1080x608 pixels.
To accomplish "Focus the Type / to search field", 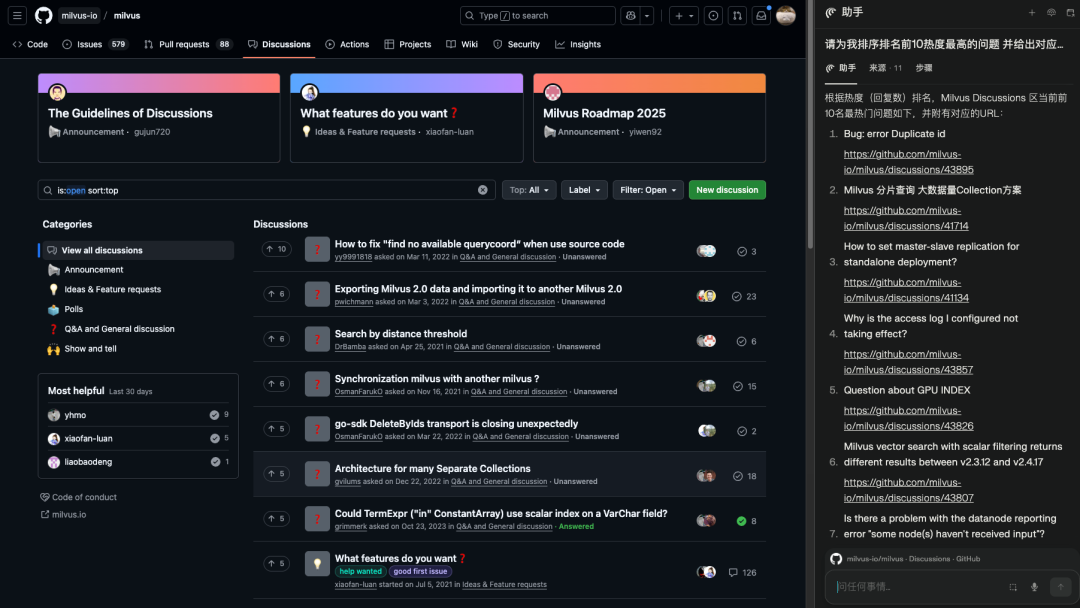I will coord(537,15).
